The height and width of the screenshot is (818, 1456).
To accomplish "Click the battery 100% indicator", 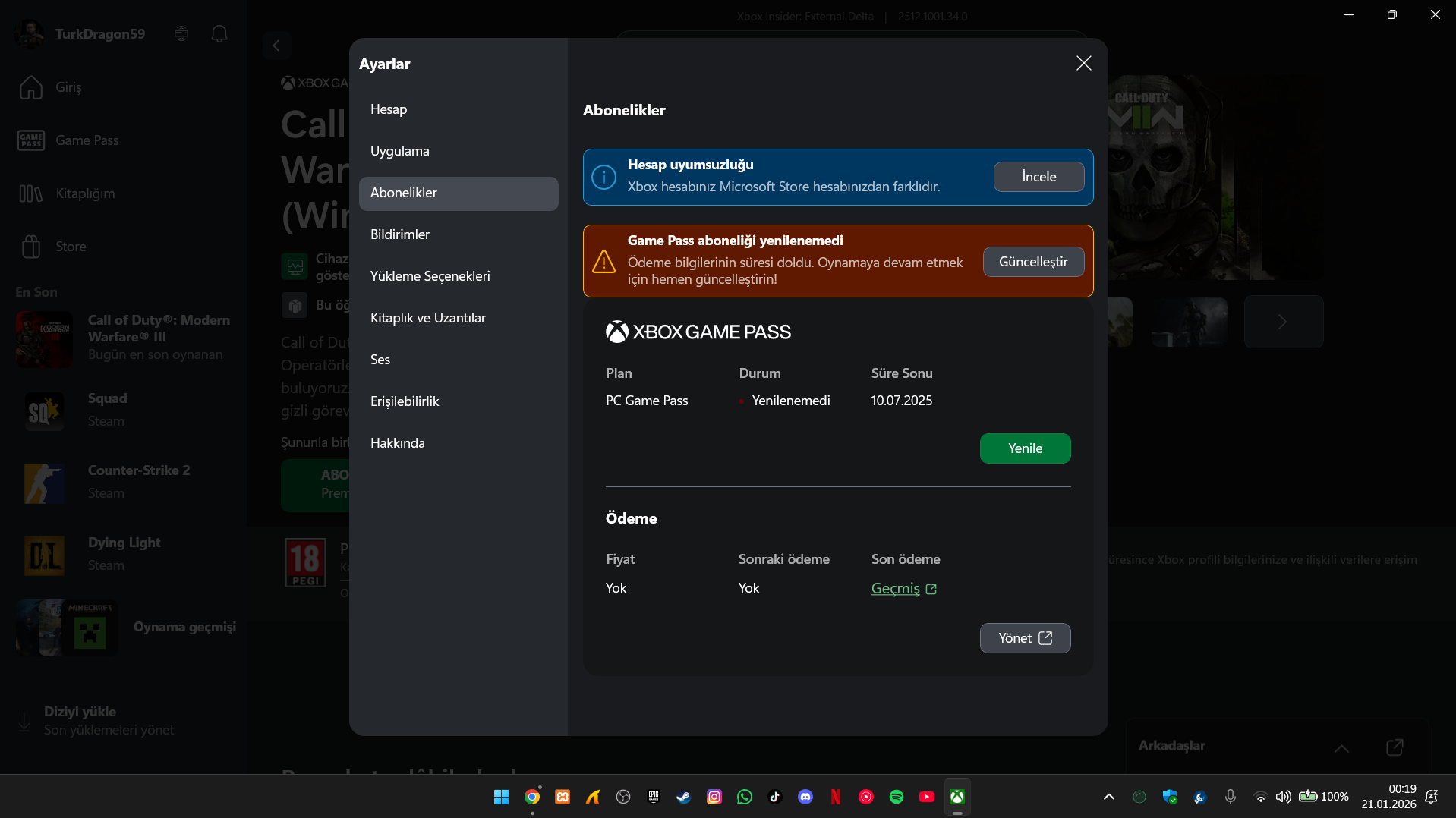I will click(1323, 797).
